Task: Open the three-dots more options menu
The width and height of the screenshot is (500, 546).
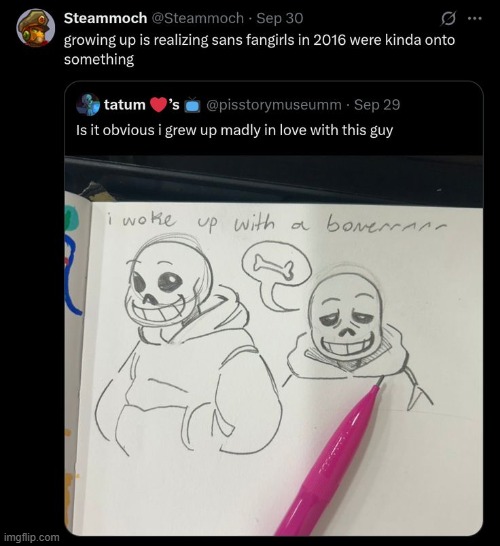Action: 474,19
